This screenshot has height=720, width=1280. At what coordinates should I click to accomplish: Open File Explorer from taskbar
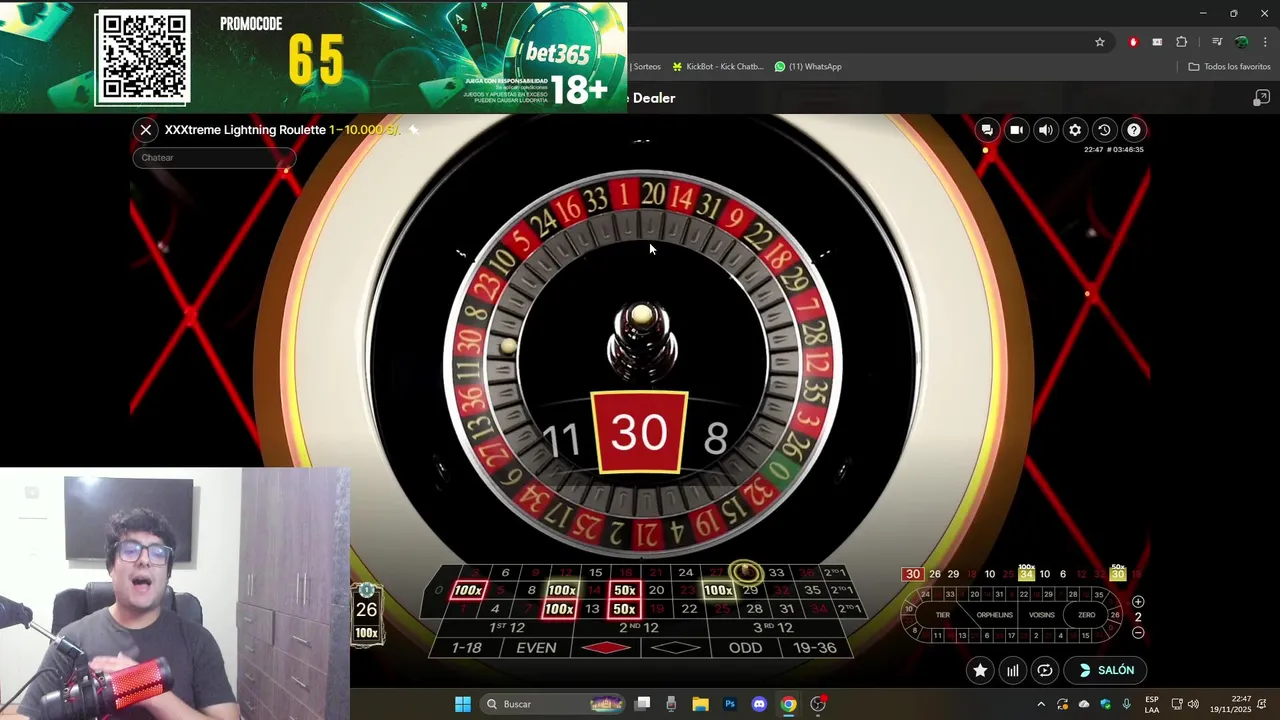coord(700,704)
